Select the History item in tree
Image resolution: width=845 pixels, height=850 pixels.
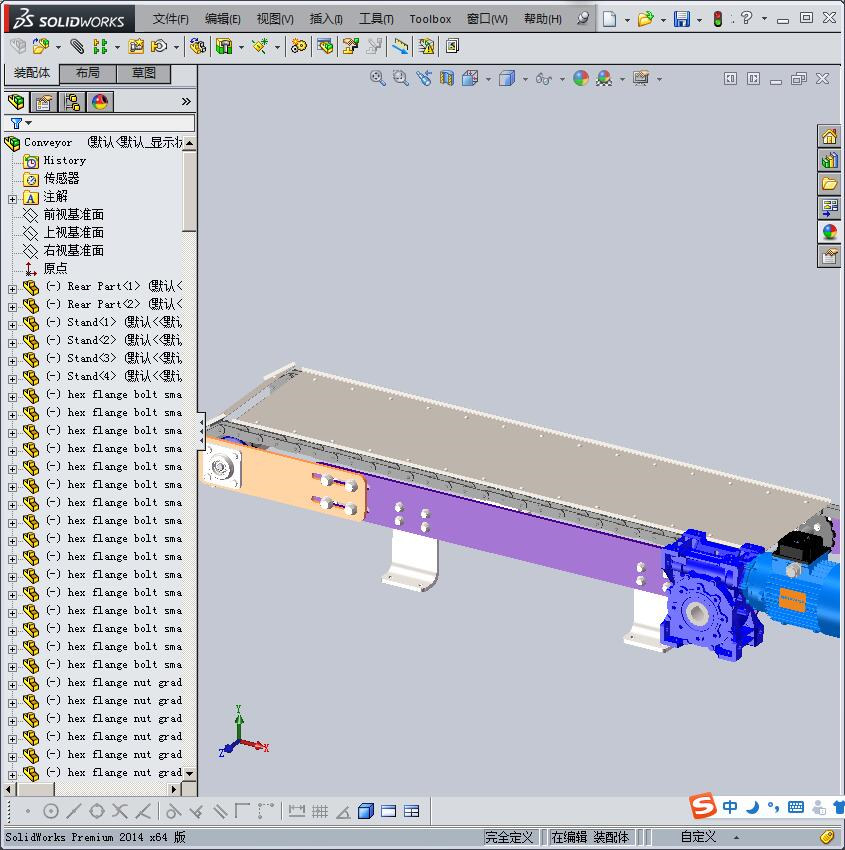(x=64, y=160)
